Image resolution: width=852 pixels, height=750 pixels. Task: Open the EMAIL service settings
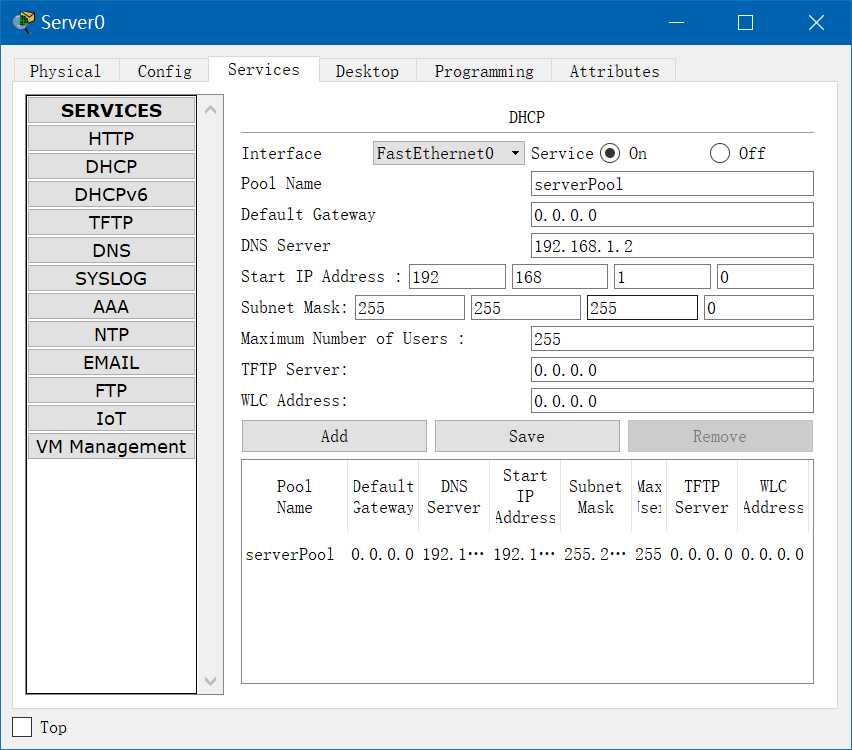click(x=111, y=362)
